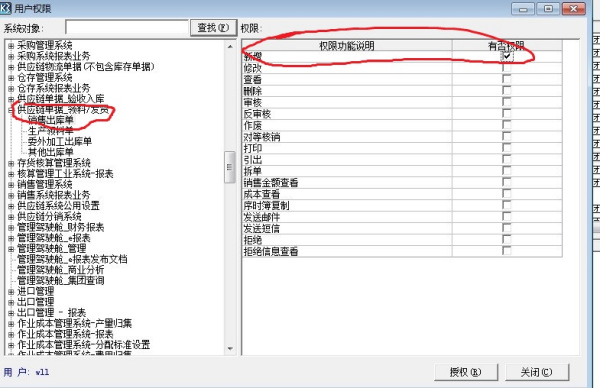Collapse the 供应链单据_领料/发货 tree node
The width and height of the screenshot is (600, 388).
coord(11,110)
